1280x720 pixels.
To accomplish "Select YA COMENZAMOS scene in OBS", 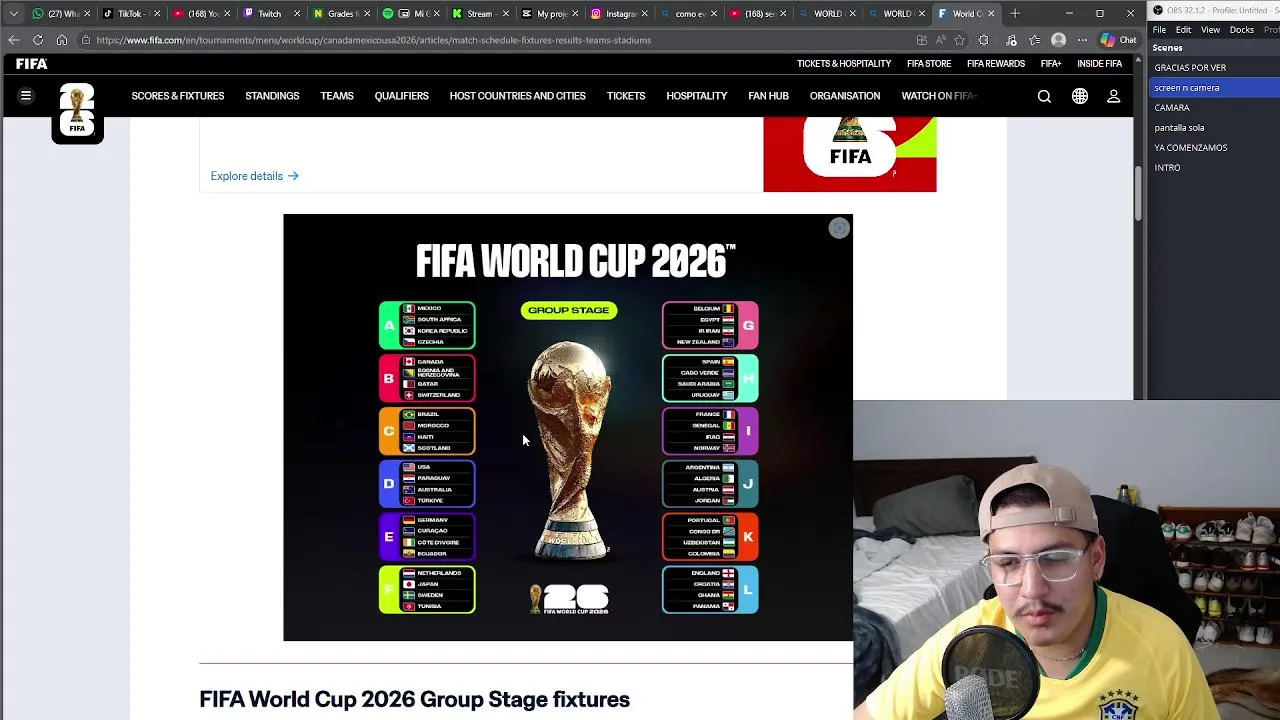I will [x=1214, y=148].
